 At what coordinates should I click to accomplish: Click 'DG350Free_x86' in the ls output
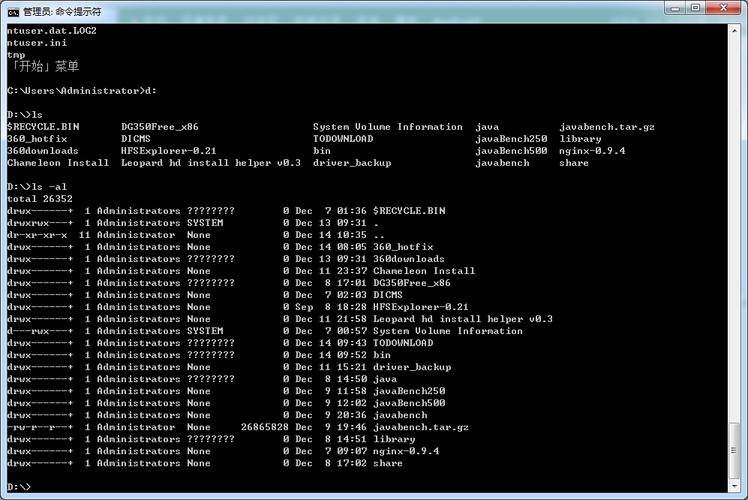coord(159,127)
